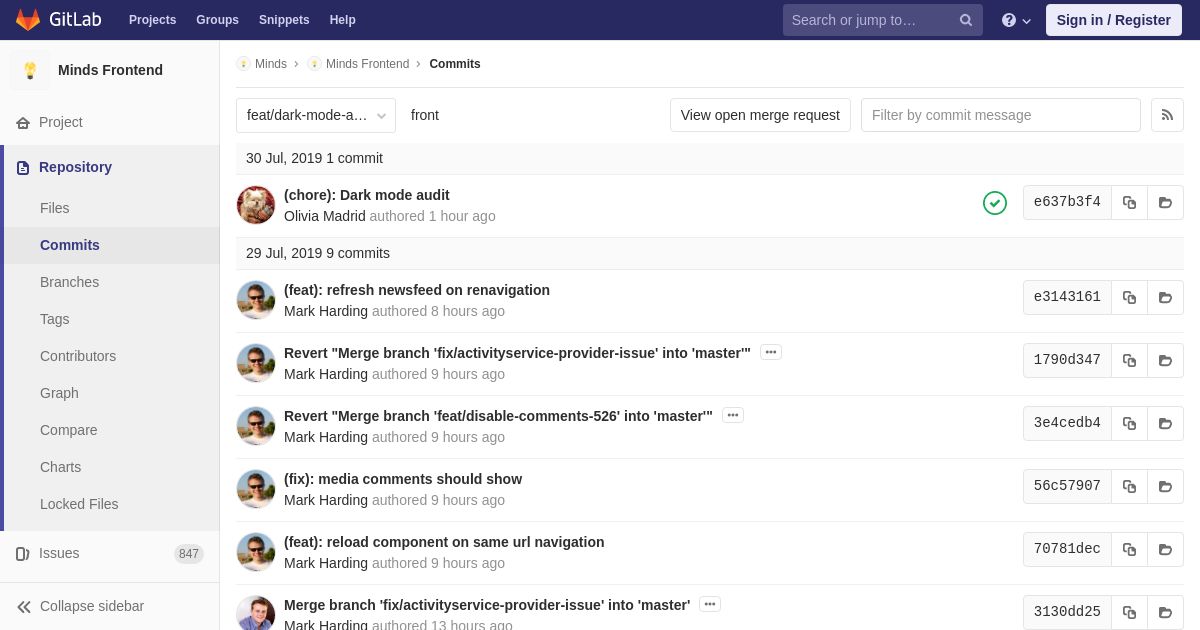Image resolution: width=1200 pixels, height=630 pixels.
Task: Open the commits RSS feed icon
Action: pyautogui.click(x=1167, y=115)
